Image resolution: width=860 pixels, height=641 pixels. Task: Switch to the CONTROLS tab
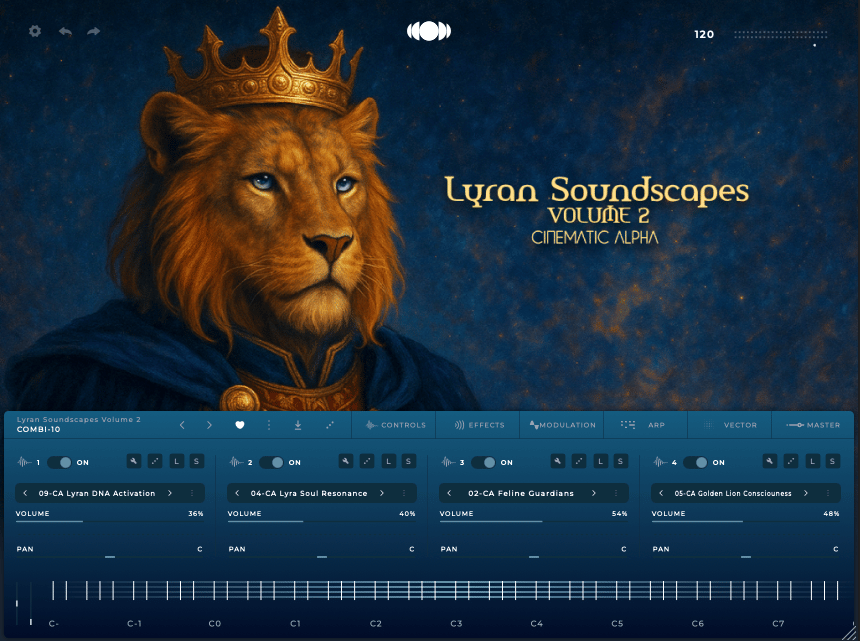(395, 425)
